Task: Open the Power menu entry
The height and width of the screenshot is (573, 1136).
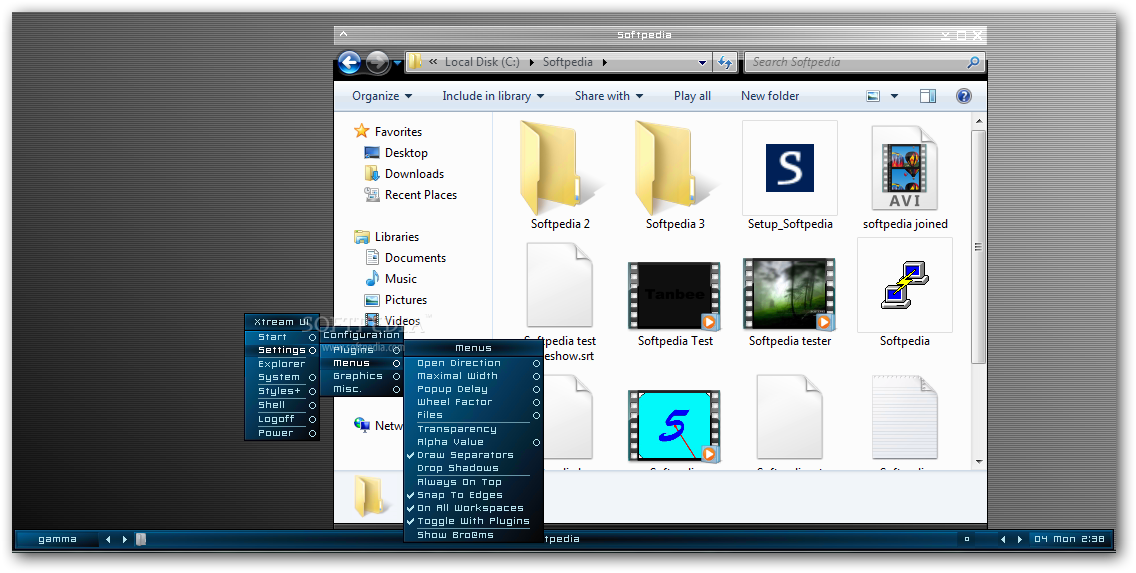Action: (x=282, y=432)
